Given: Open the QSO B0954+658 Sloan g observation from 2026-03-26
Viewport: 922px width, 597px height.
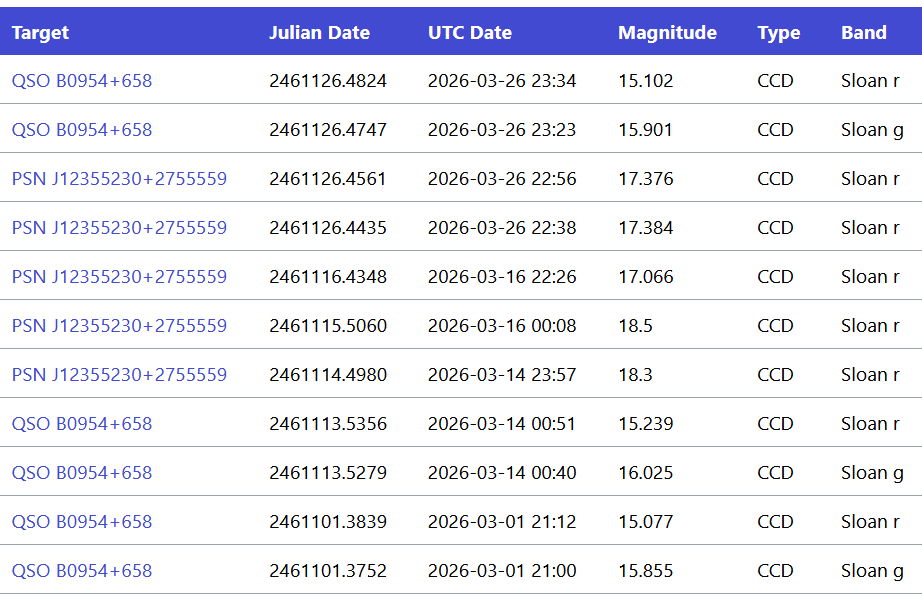Looking at the screenshot, I should tap(81, 130).
